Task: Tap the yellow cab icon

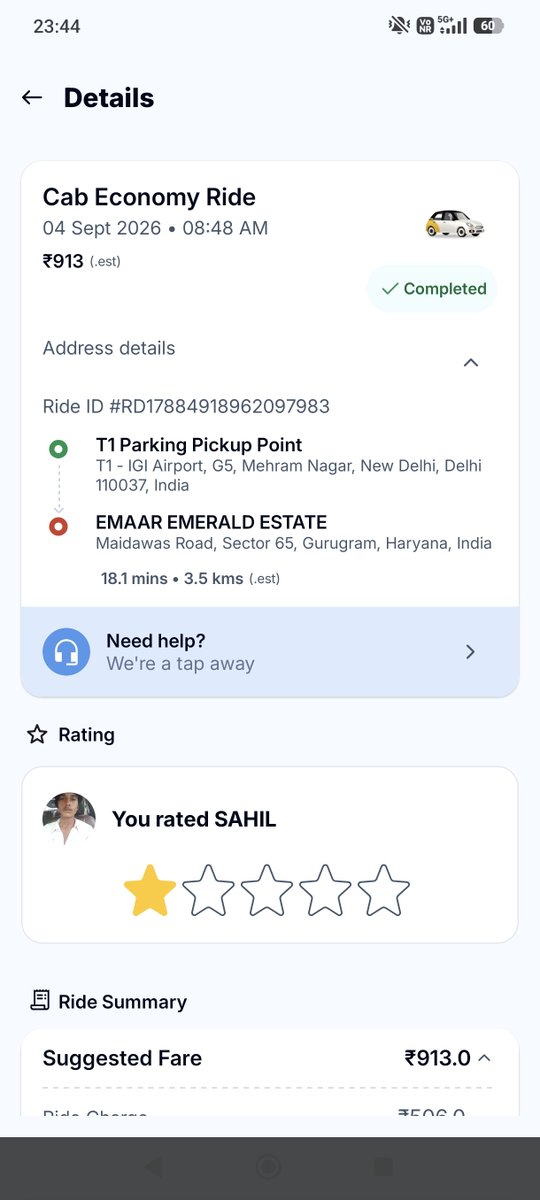Action: pyautogui.click(x=455, y=223)
